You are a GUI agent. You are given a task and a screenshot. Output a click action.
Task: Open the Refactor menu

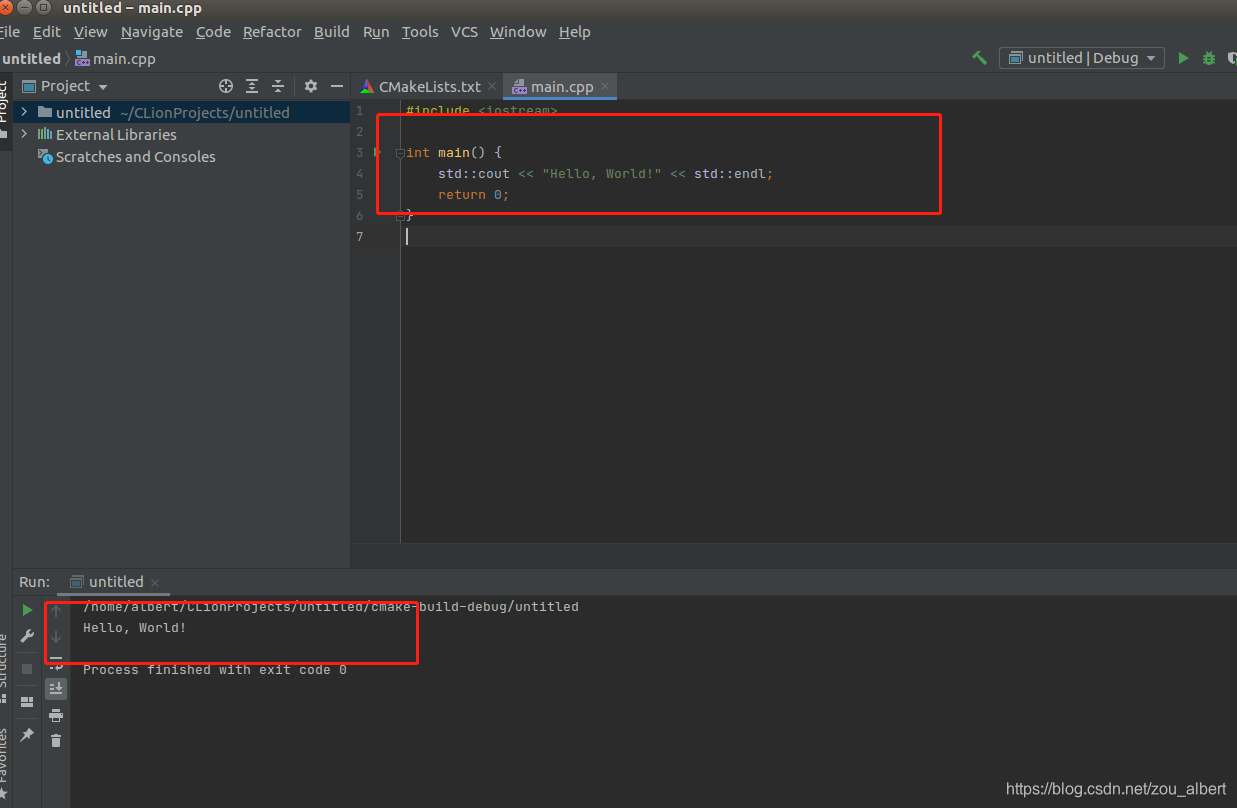click(272, 32)
